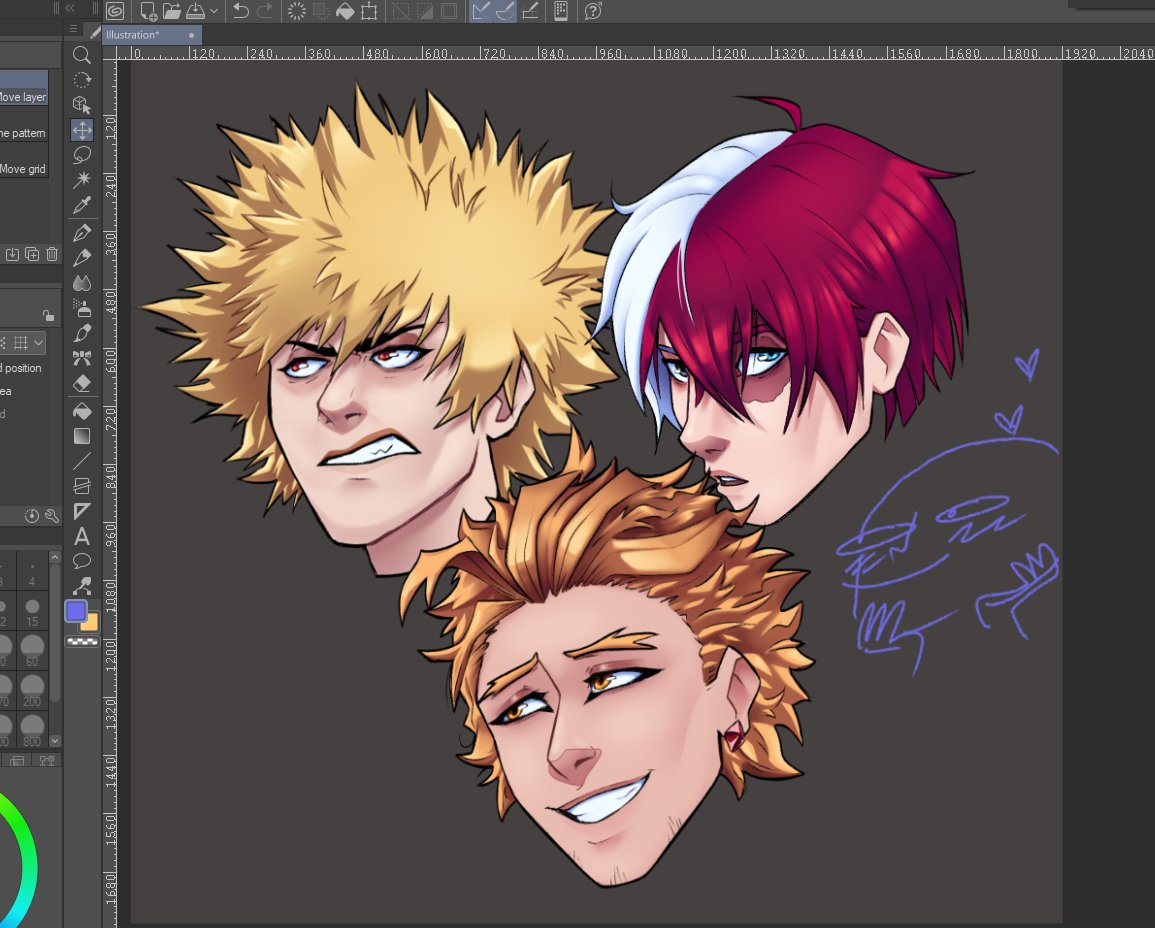
Task: Undo the last action
Action: tap(240, 11)
